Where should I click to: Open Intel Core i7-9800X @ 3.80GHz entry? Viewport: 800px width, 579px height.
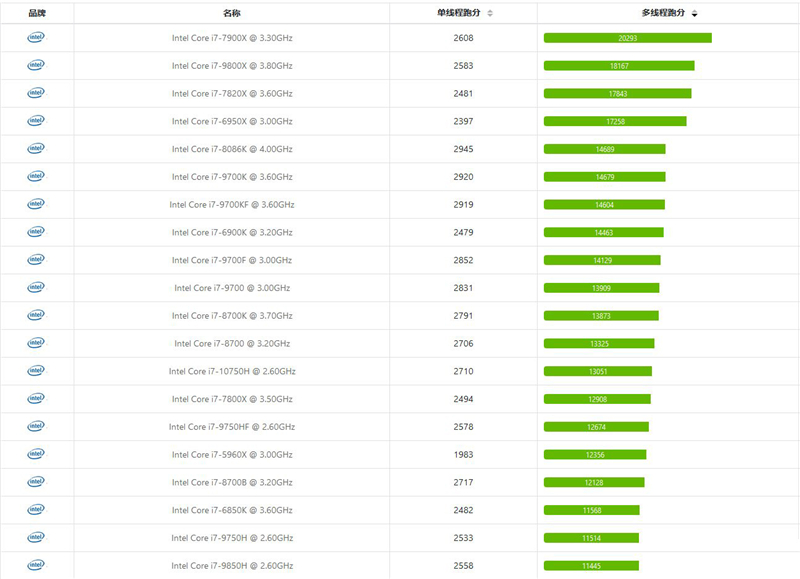coord(232,66)
